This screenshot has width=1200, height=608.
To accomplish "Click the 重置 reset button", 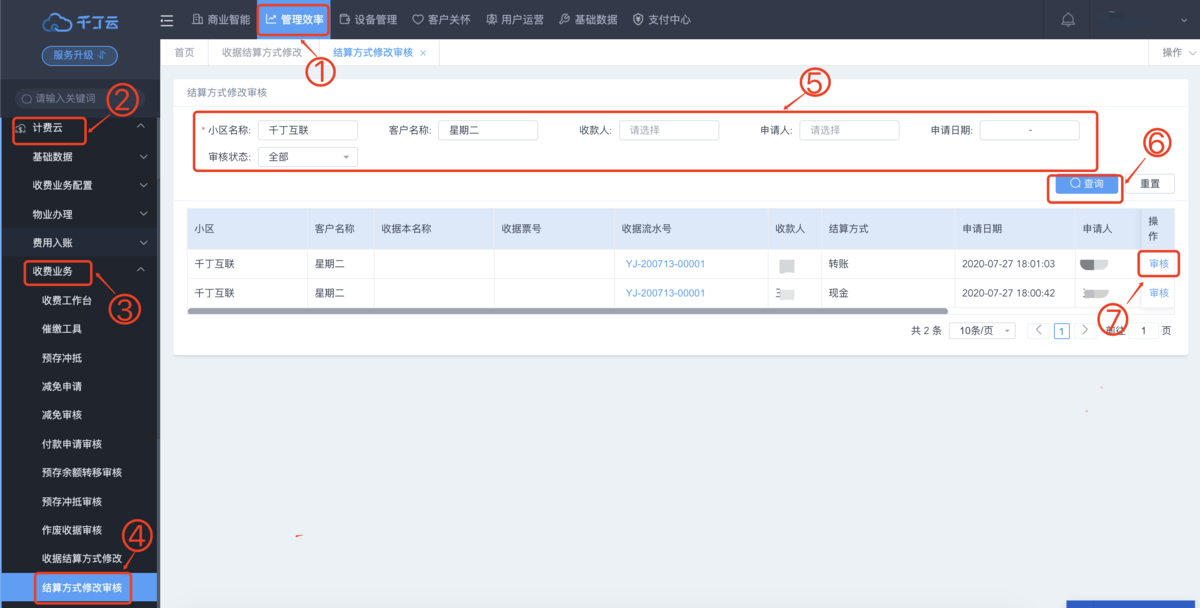I will tap(1150, 184).
